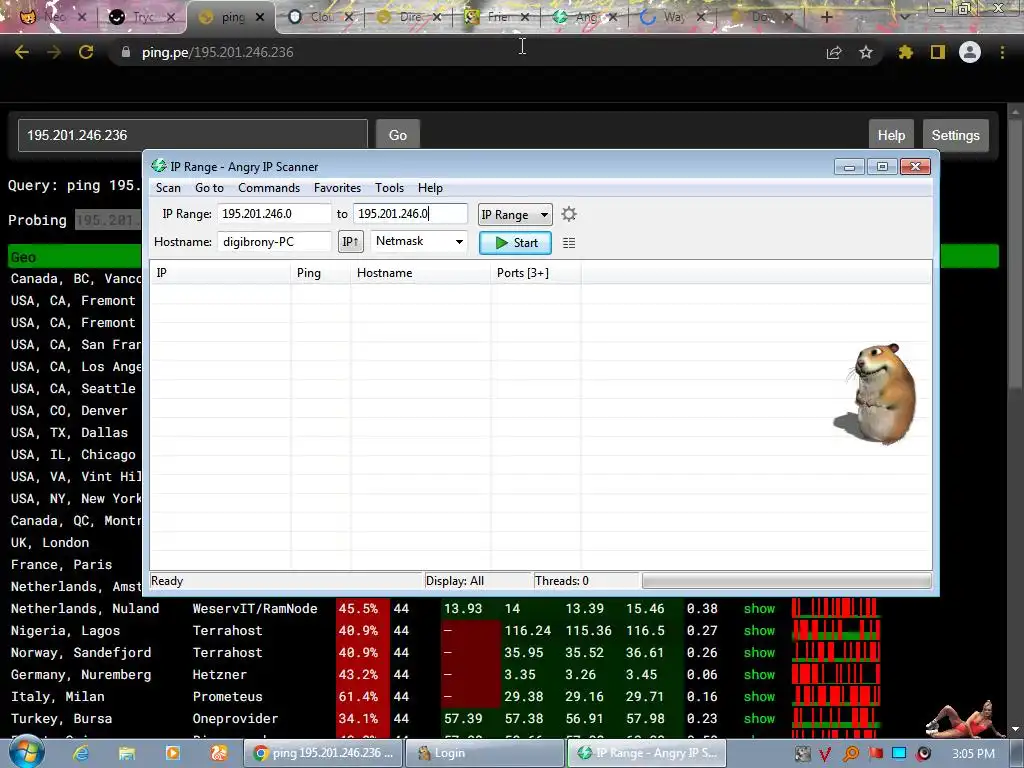Viewport: 1024px width, 768px height.
Task: Open the Commands menu
Action: 269,188
